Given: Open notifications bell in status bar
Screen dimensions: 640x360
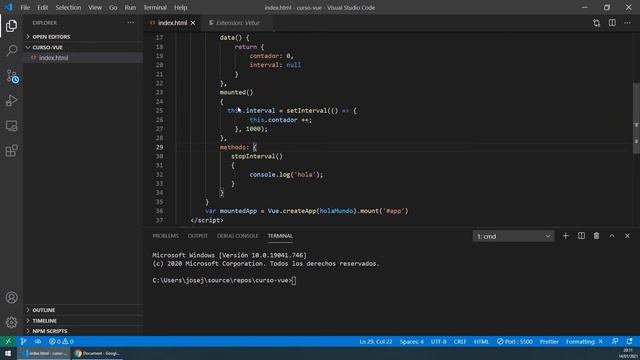Looking at the screenshot, I should 629,341.
